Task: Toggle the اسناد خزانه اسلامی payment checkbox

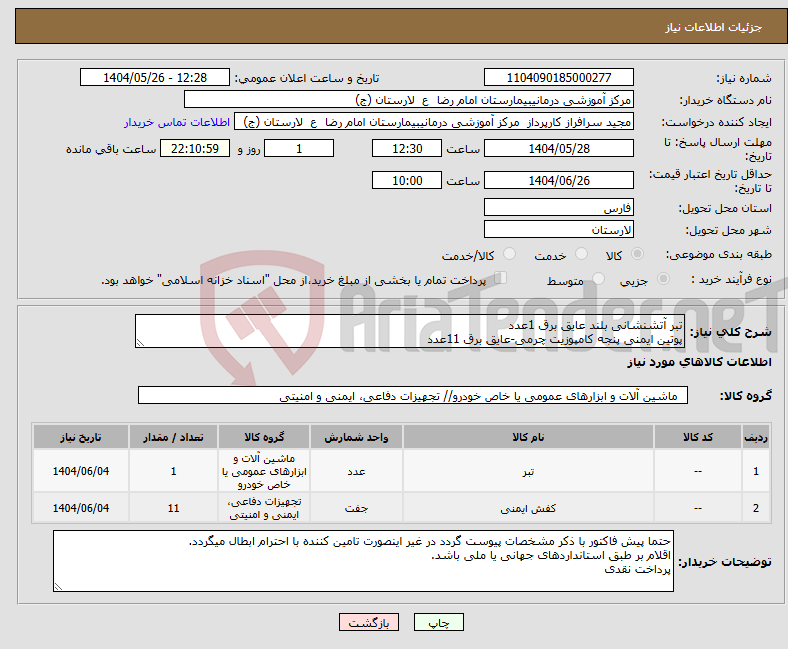Action: tap(501, 278)
